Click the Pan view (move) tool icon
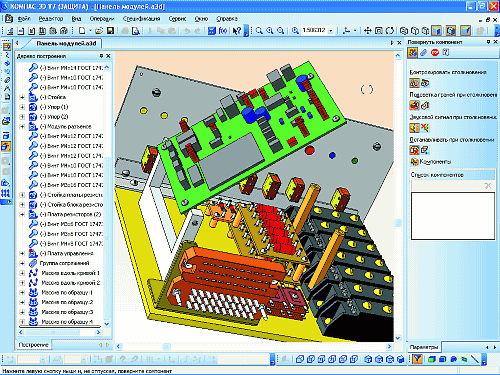Viewport: 500px width, 375px height. 368,31
